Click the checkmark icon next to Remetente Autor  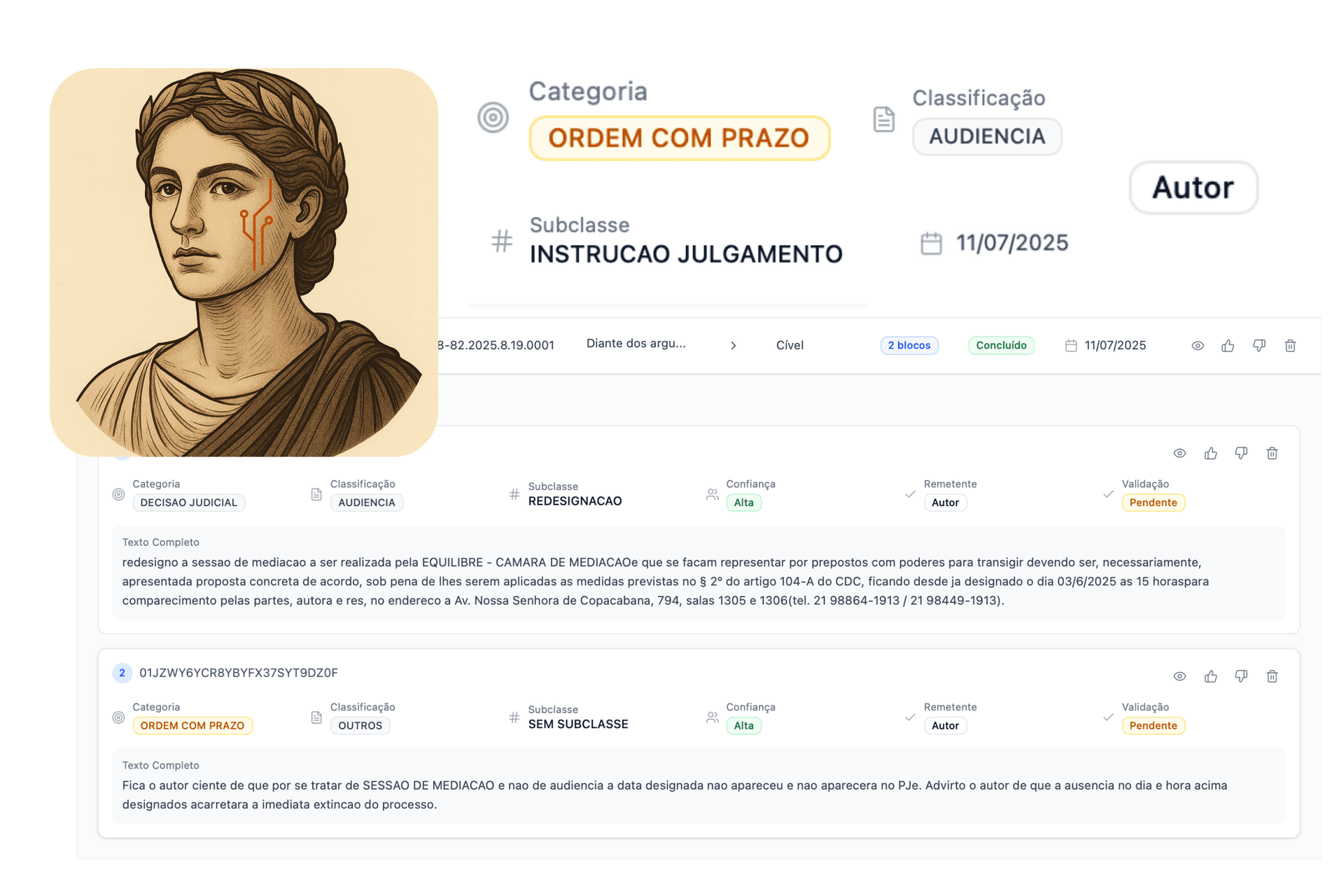pos(910,495)
